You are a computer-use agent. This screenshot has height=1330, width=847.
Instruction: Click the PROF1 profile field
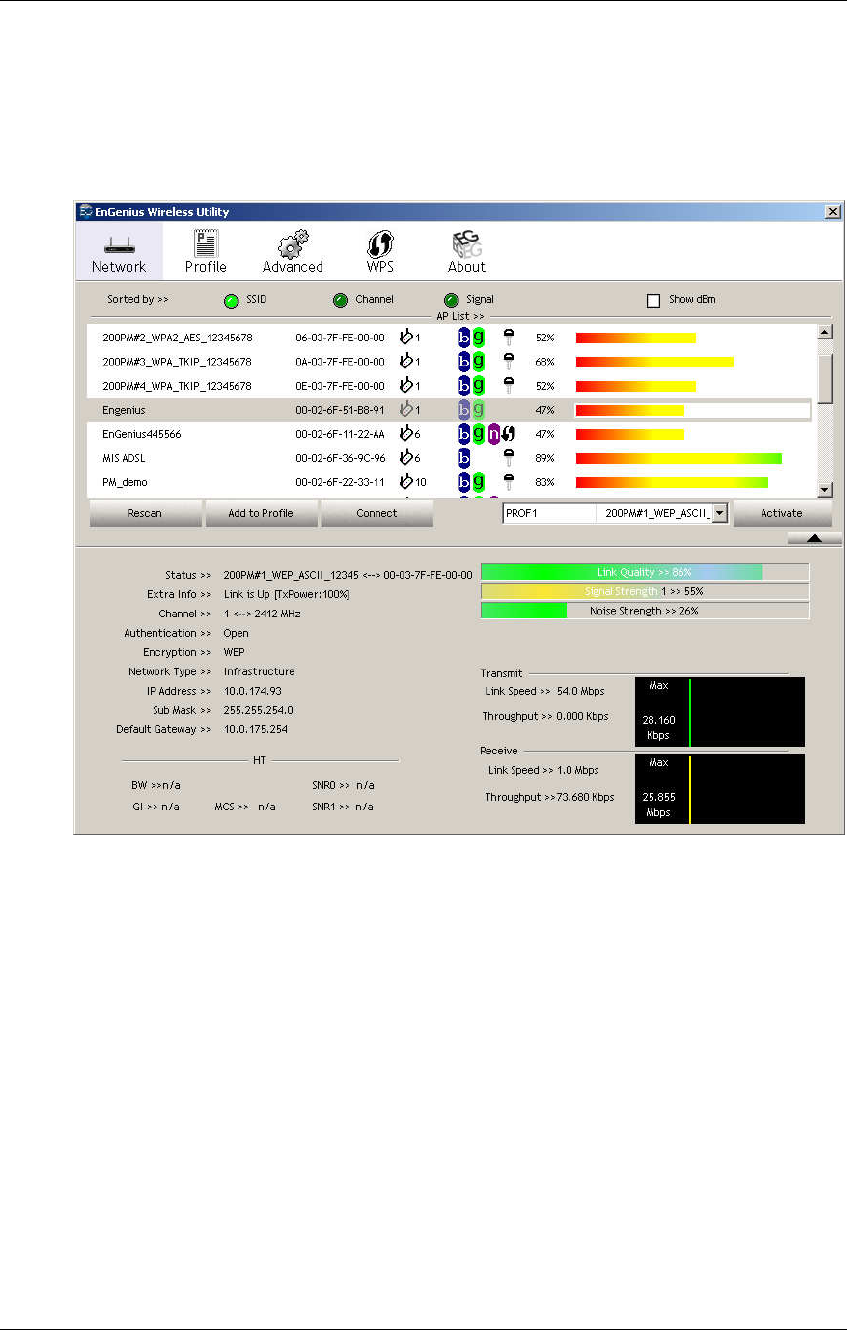(x=548, y=514)
